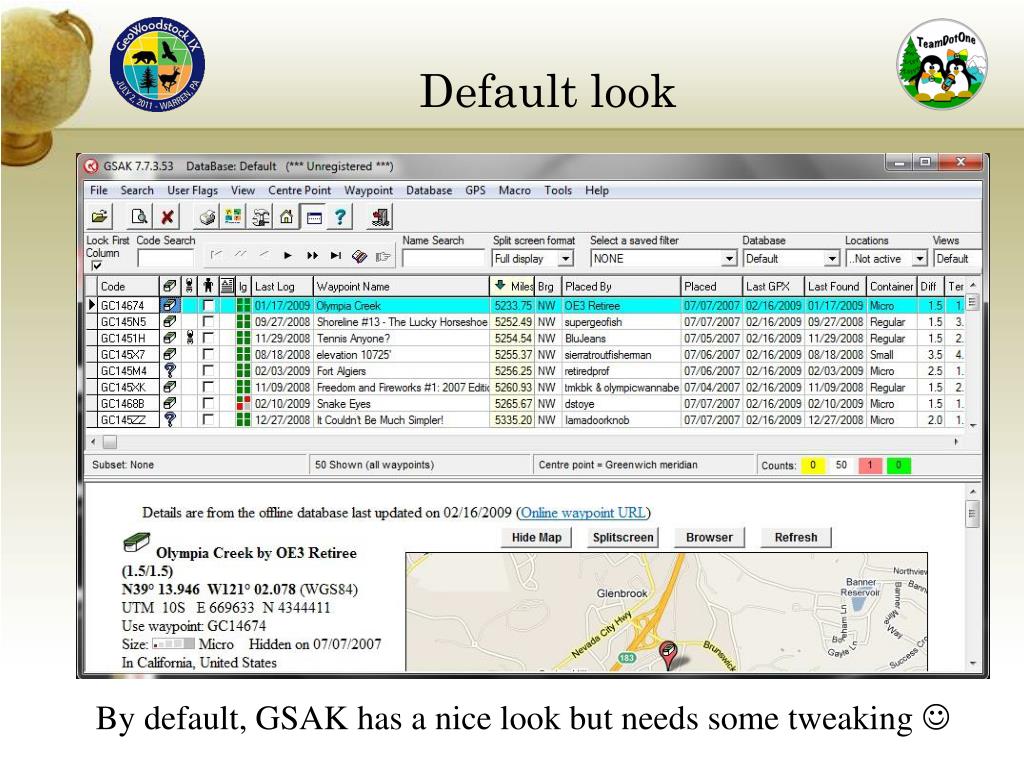1024x768 pixels.
Task: Click the open folder toolbar icon
Action: 100,216
